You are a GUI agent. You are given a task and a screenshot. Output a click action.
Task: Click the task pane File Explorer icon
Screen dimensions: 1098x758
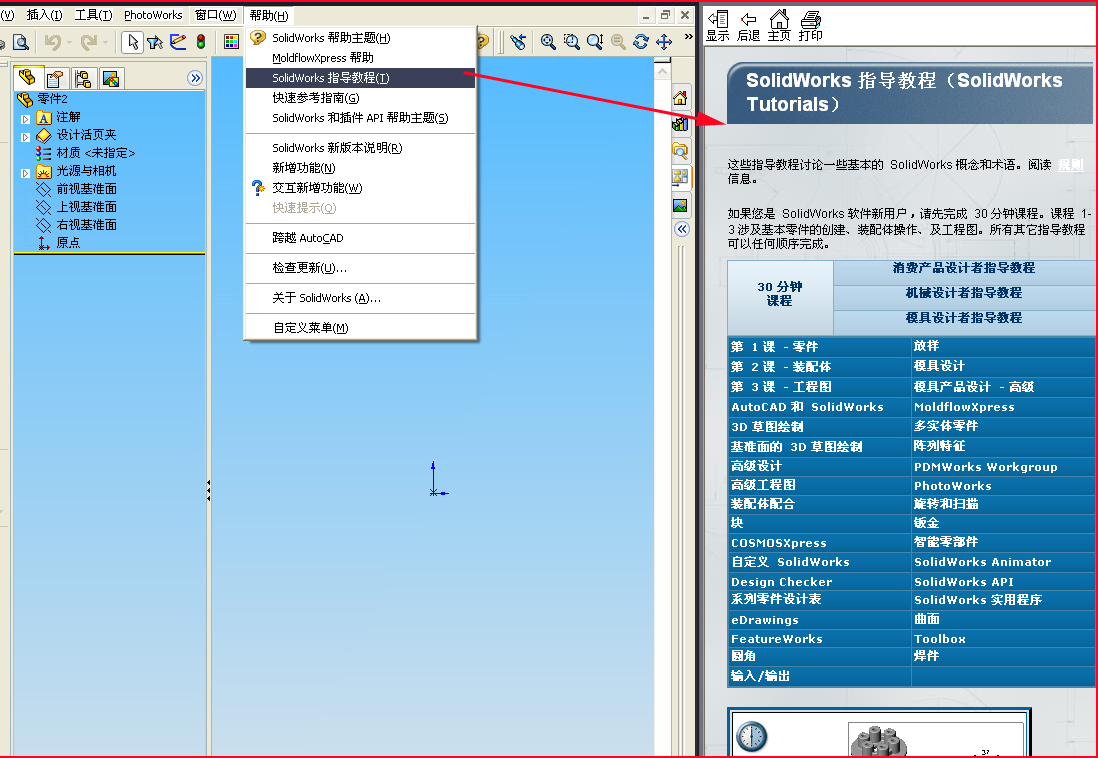pos(680,151)
